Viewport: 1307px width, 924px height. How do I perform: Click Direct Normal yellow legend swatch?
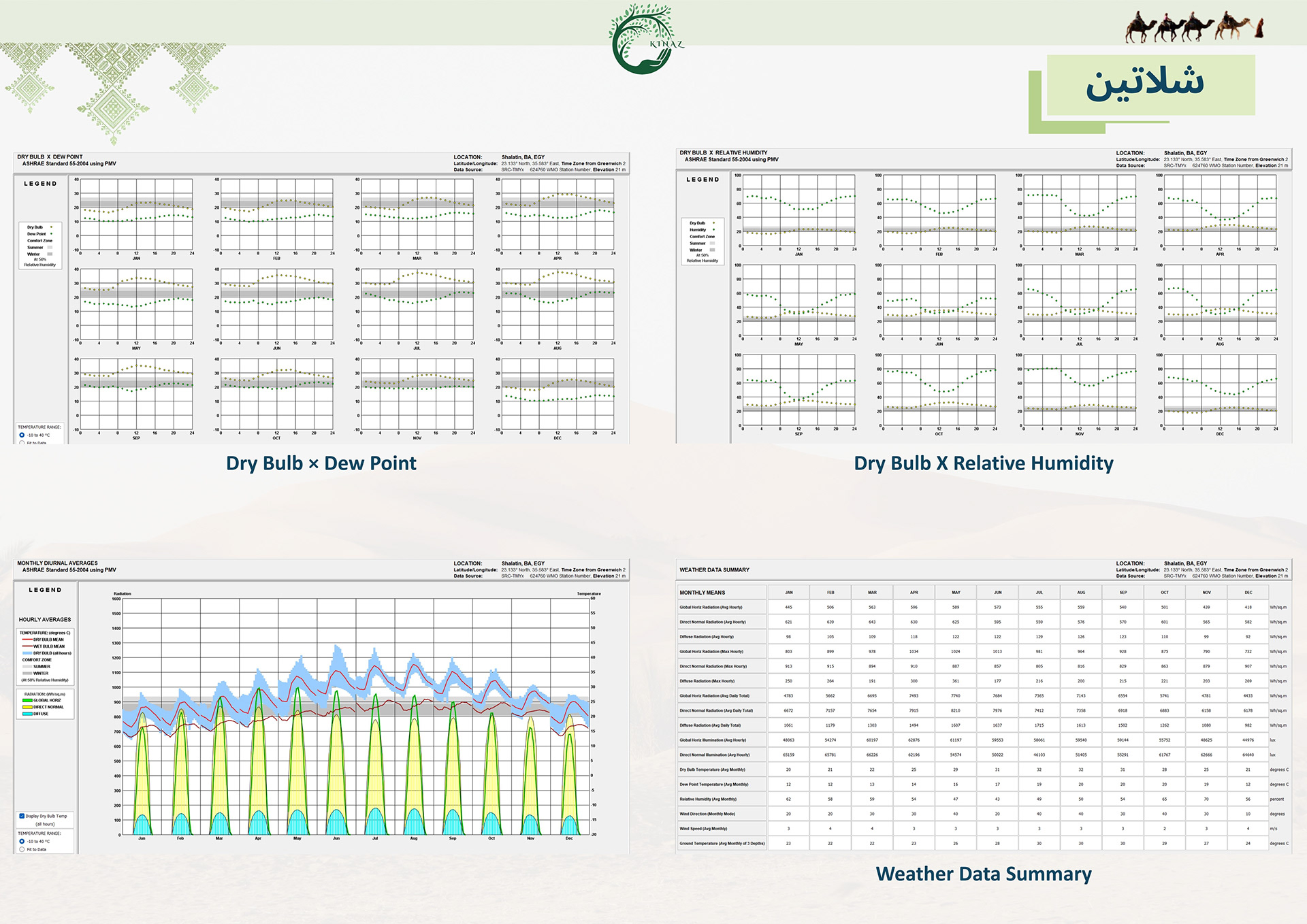click(27, 707)
